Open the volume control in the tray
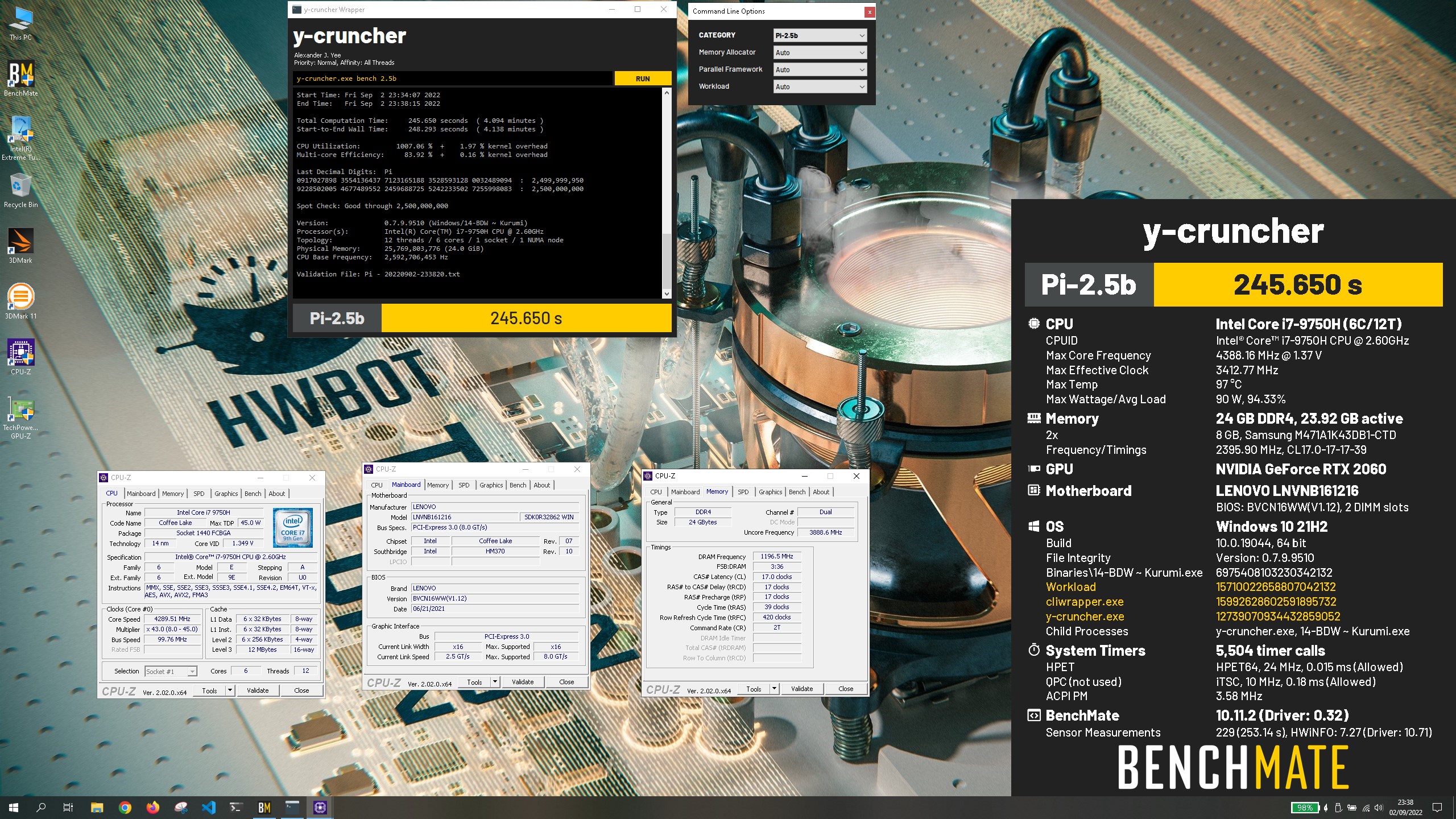This screenshot has height=819, width=1456. tap(1378, 808)
